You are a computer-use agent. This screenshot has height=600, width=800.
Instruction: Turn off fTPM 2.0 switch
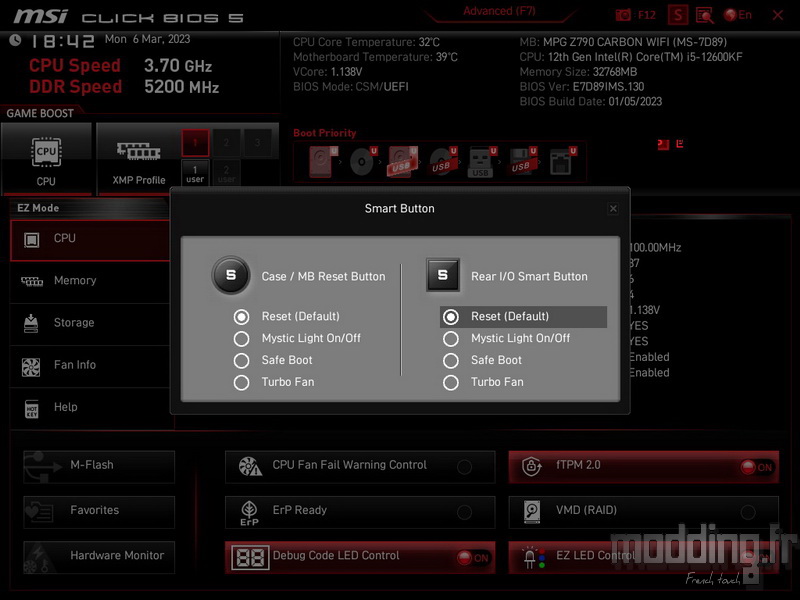click(x=757, y=467)
